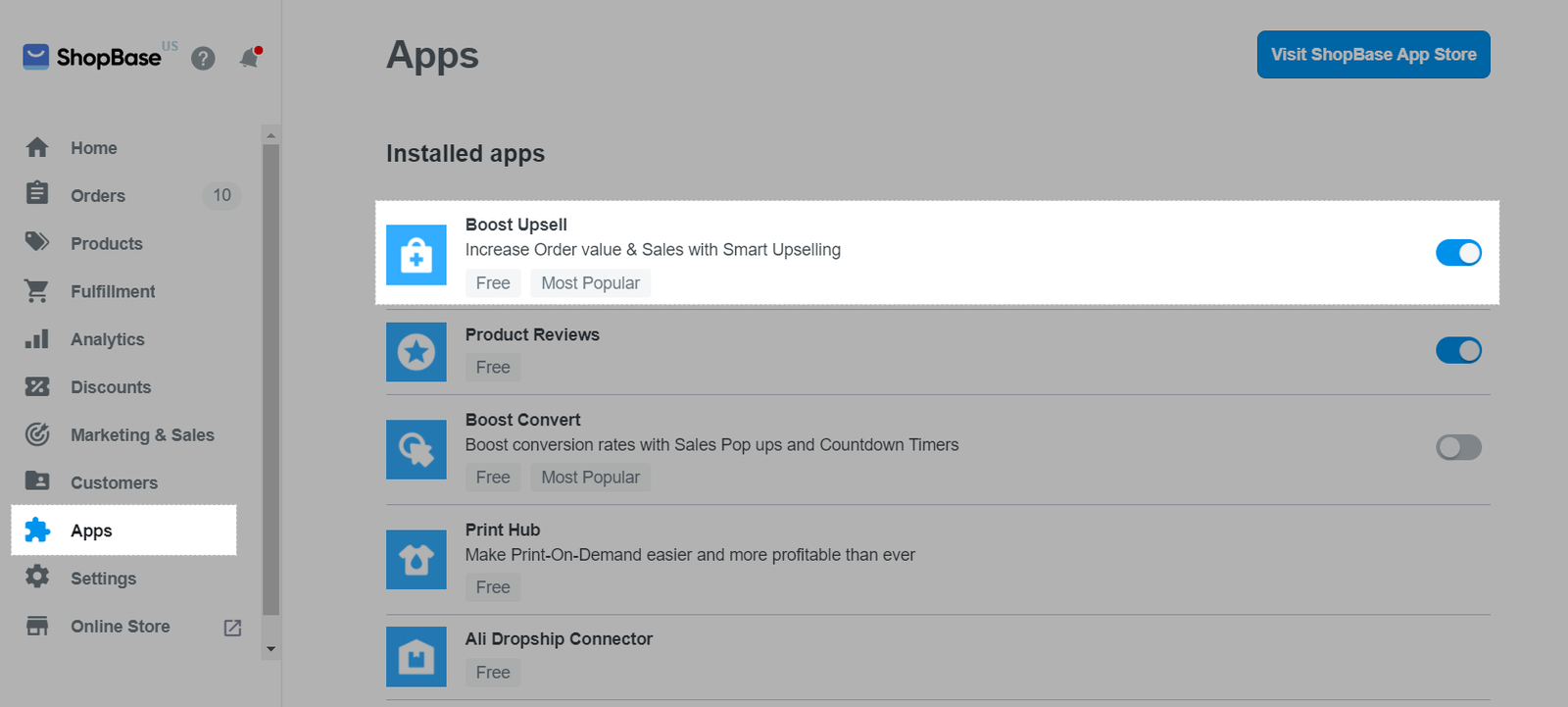Screen dimensions: 1568x707
Task: Disable the Boost Upsell toggle
Action: click(x=1458, y=253)
